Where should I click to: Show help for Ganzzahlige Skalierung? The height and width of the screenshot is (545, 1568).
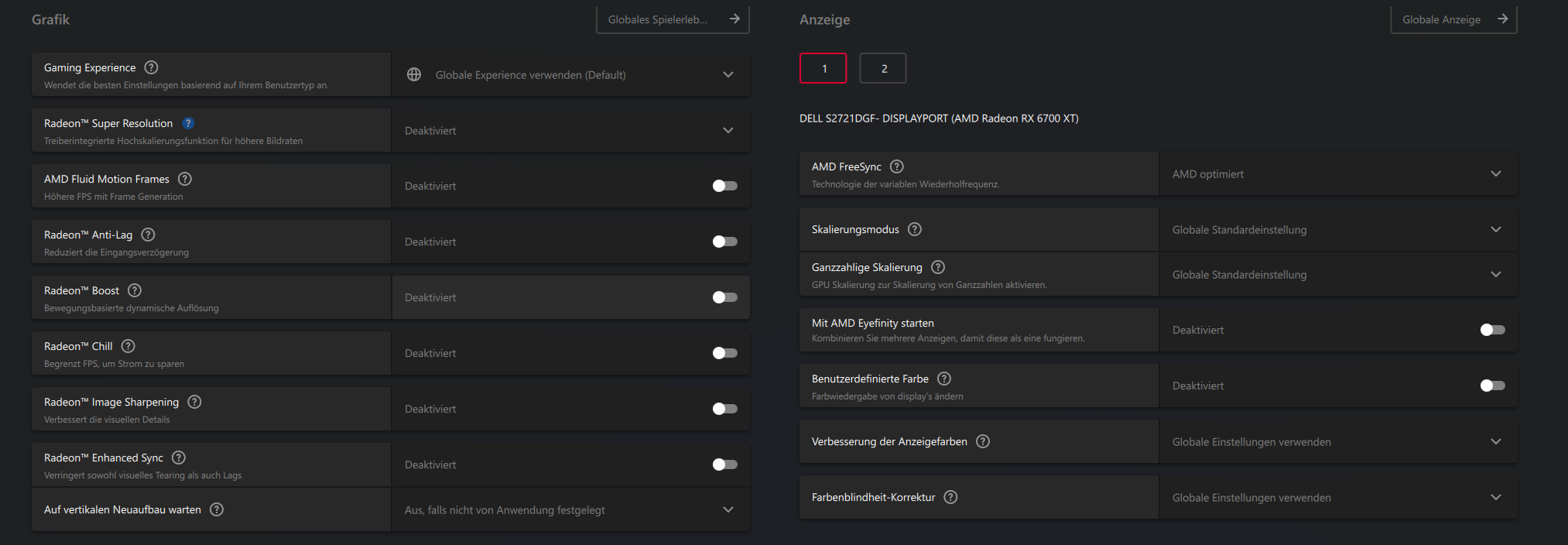point(938,267)
